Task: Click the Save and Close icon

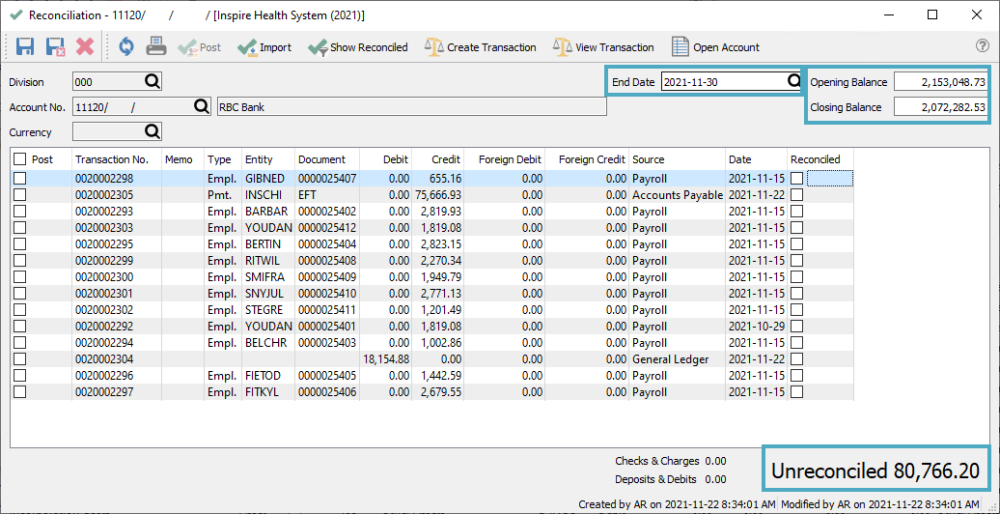Action: (x=55, y=47)
